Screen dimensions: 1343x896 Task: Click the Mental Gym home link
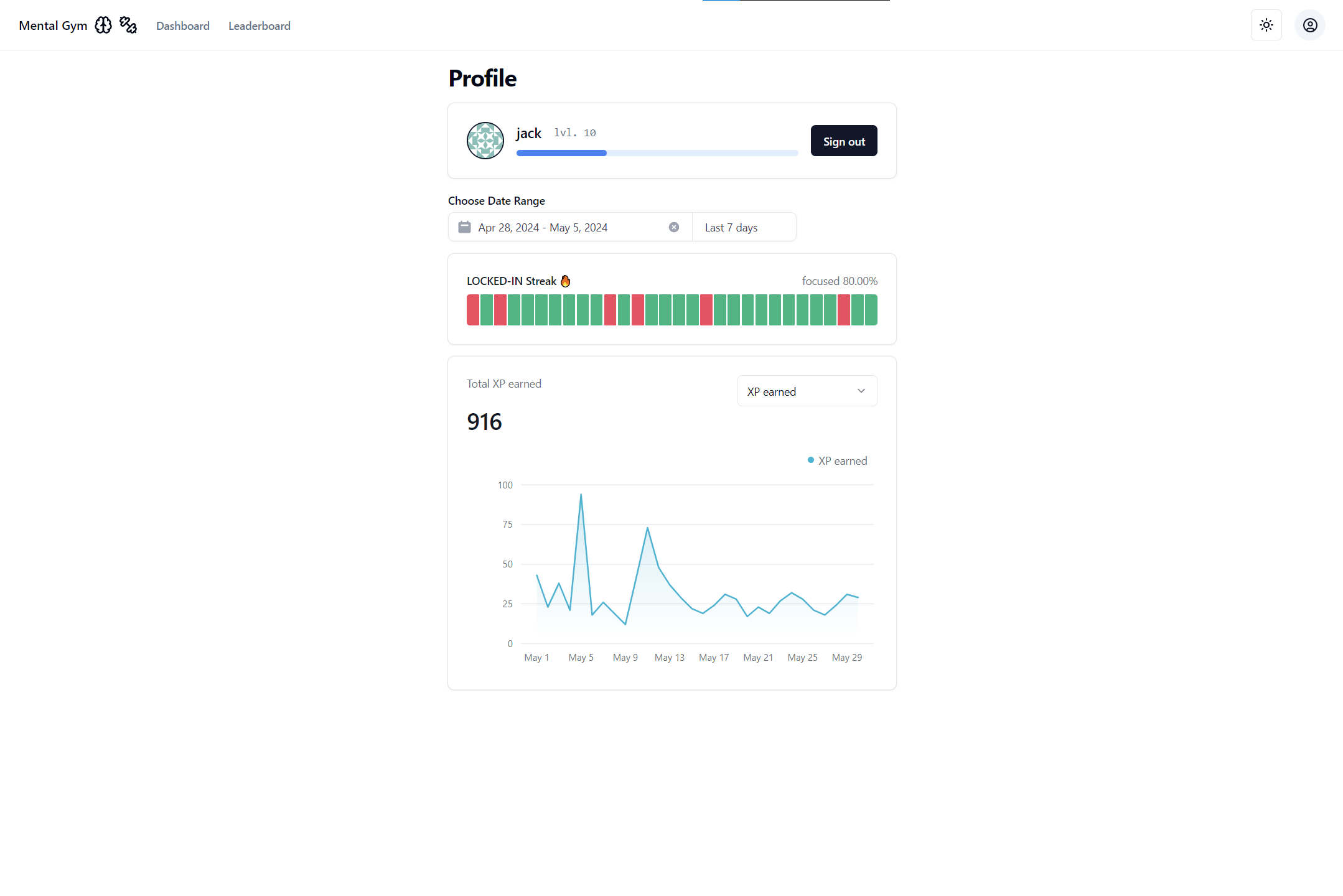(53, 26)
